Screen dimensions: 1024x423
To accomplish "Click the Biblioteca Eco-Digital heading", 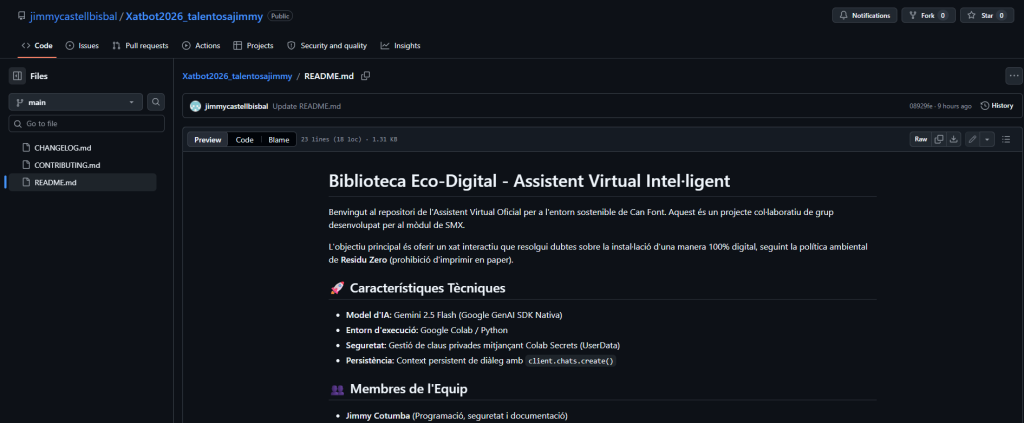I will click(x=530, y=181).
